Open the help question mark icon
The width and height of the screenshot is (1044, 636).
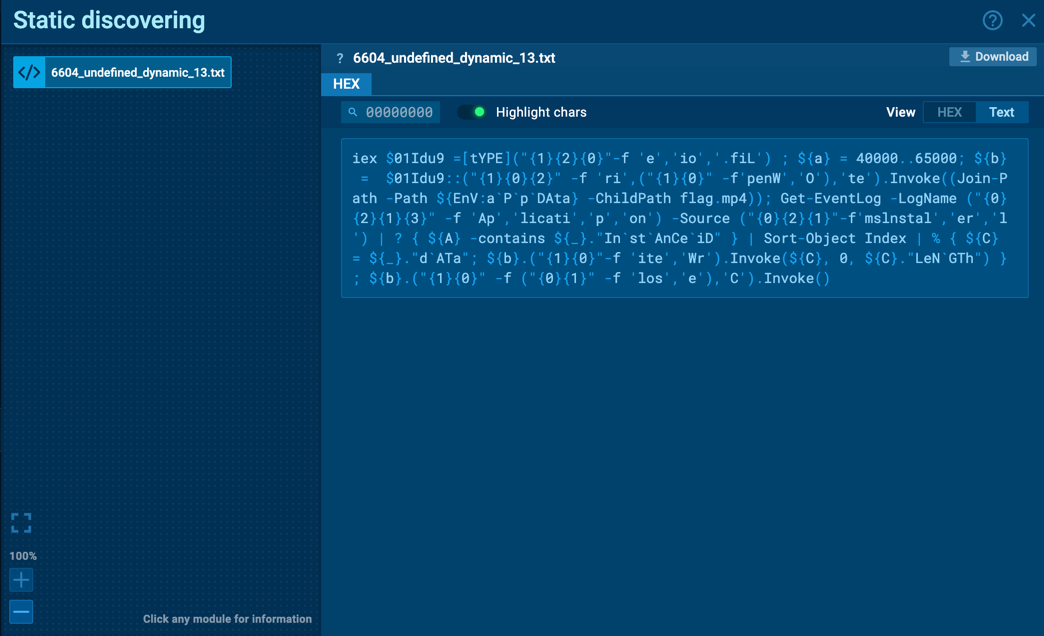point(992,20)
